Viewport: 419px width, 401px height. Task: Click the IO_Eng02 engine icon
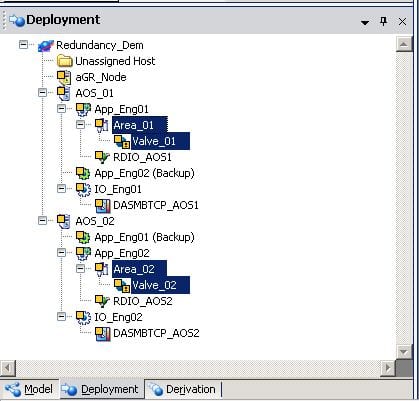click(83, 317)
